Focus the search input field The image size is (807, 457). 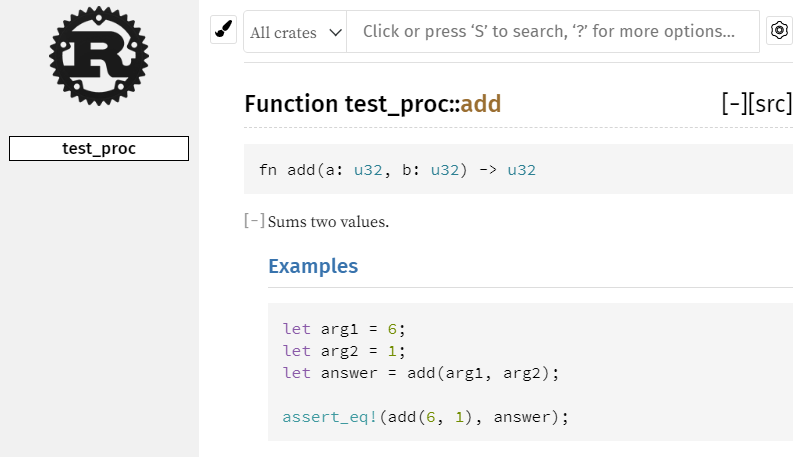[x=552, y=32]
